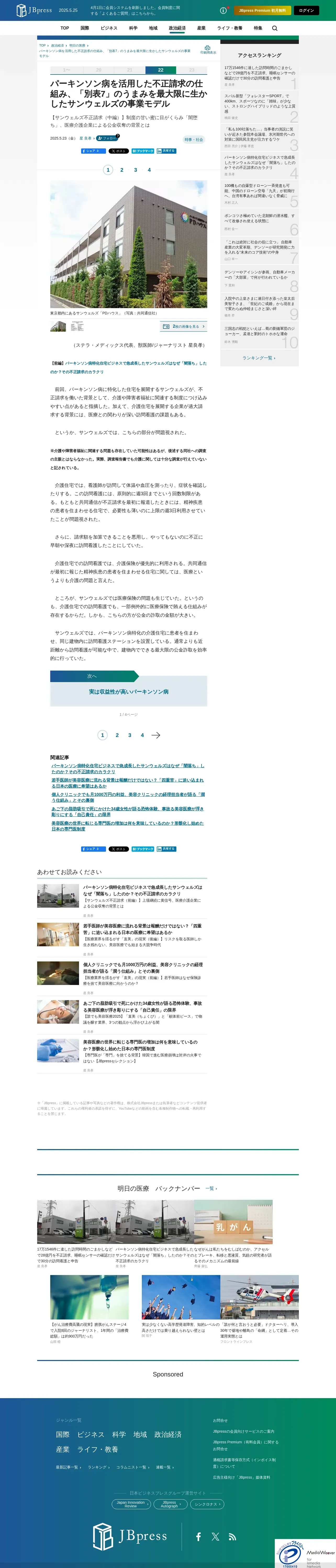Click the bottom X post button after related articles
Viewport: 336px width, 1568px height.
tap(119, 849)
